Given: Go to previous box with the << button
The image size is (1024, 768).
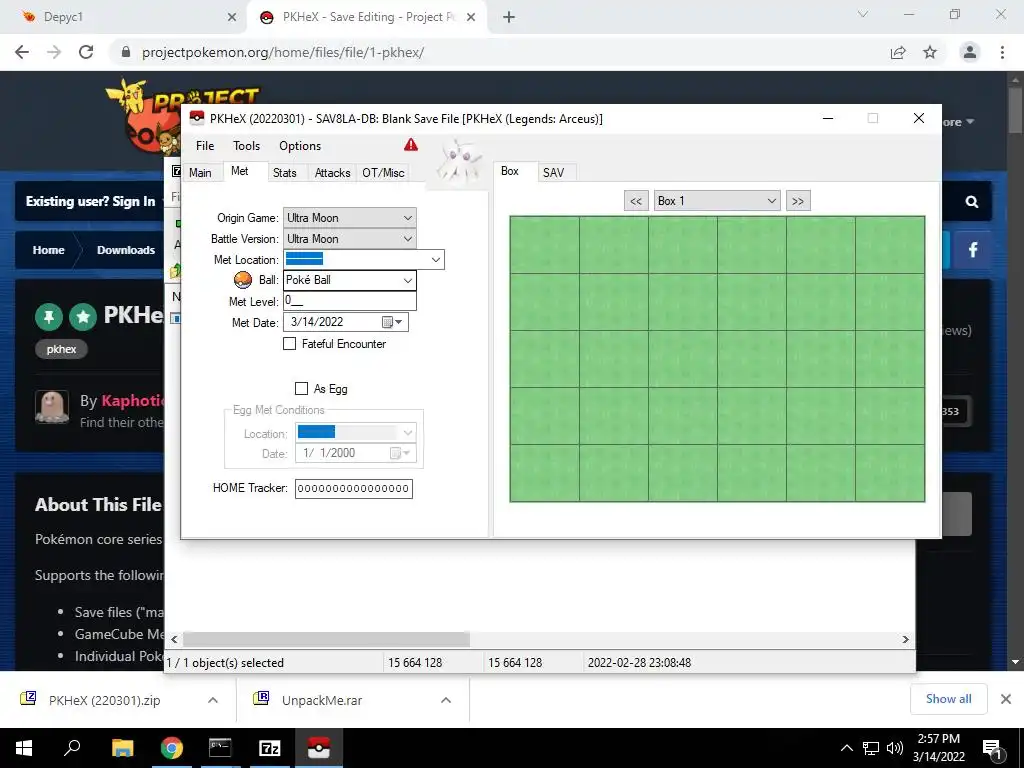Looking at the screenshot, I should (x=636, y=201).
